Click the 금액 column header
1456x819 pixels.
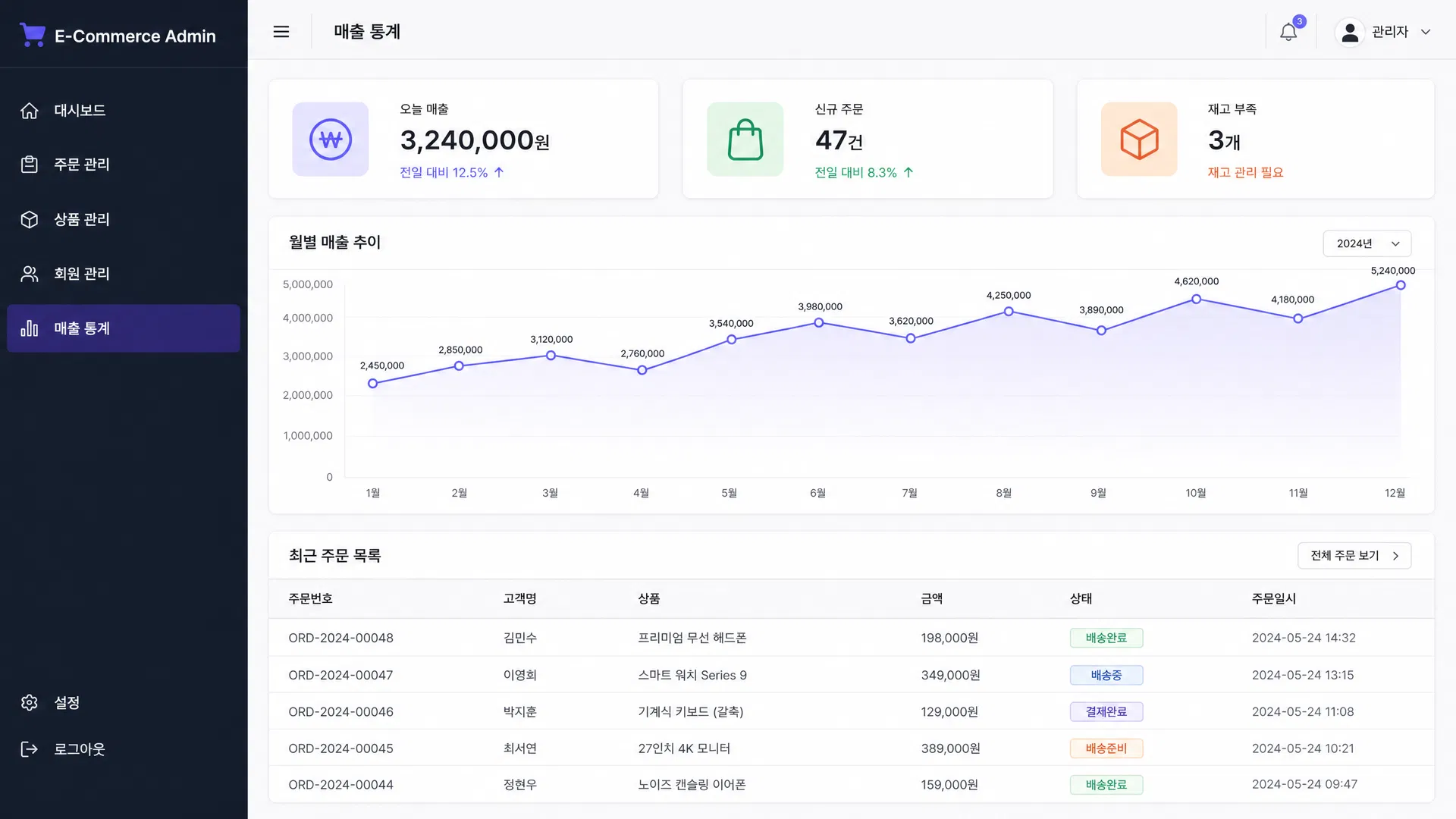(932, 599)
